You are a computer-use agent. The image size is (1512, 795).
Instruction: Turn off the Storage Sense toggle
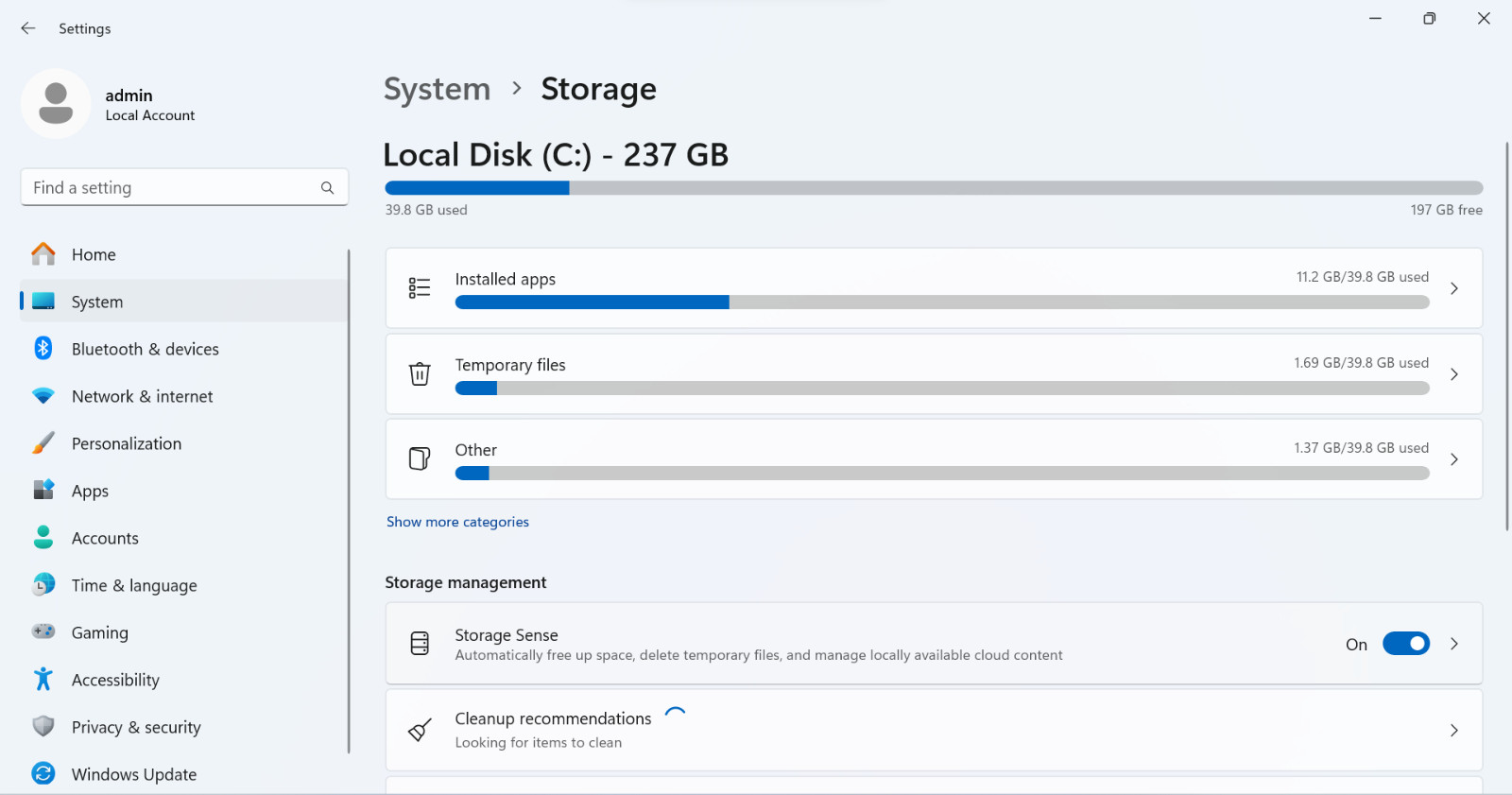tap(1406, 644)
